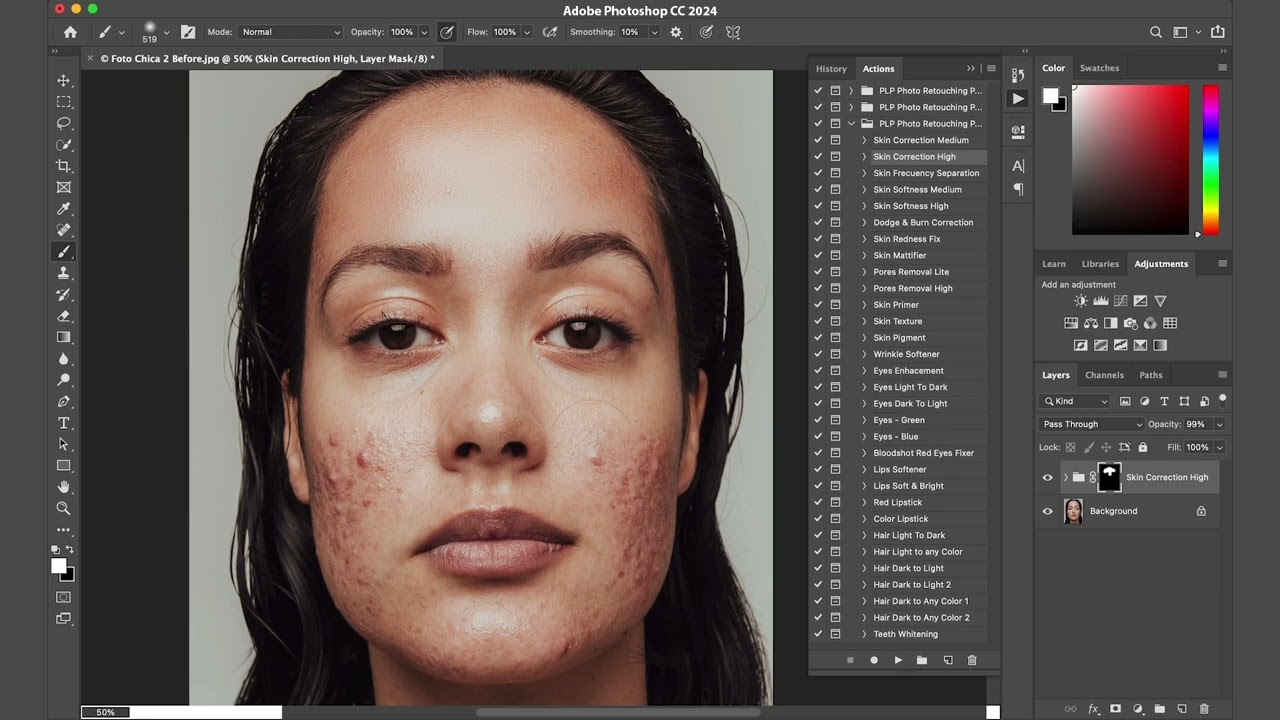
Task: Click the foreground color swatch in toolbar
Action: click(59, 566)
